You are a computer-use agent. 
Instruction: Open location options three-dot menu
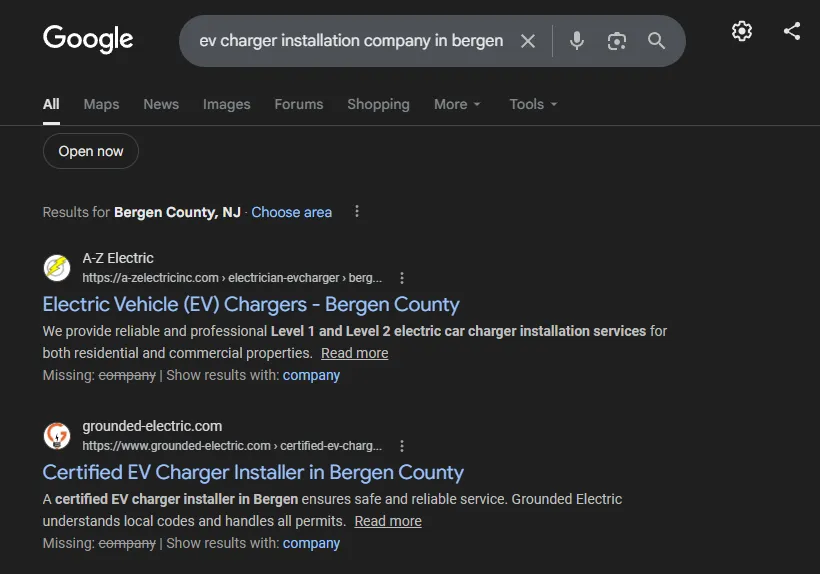pyautogui.click(x=357, y=212)
